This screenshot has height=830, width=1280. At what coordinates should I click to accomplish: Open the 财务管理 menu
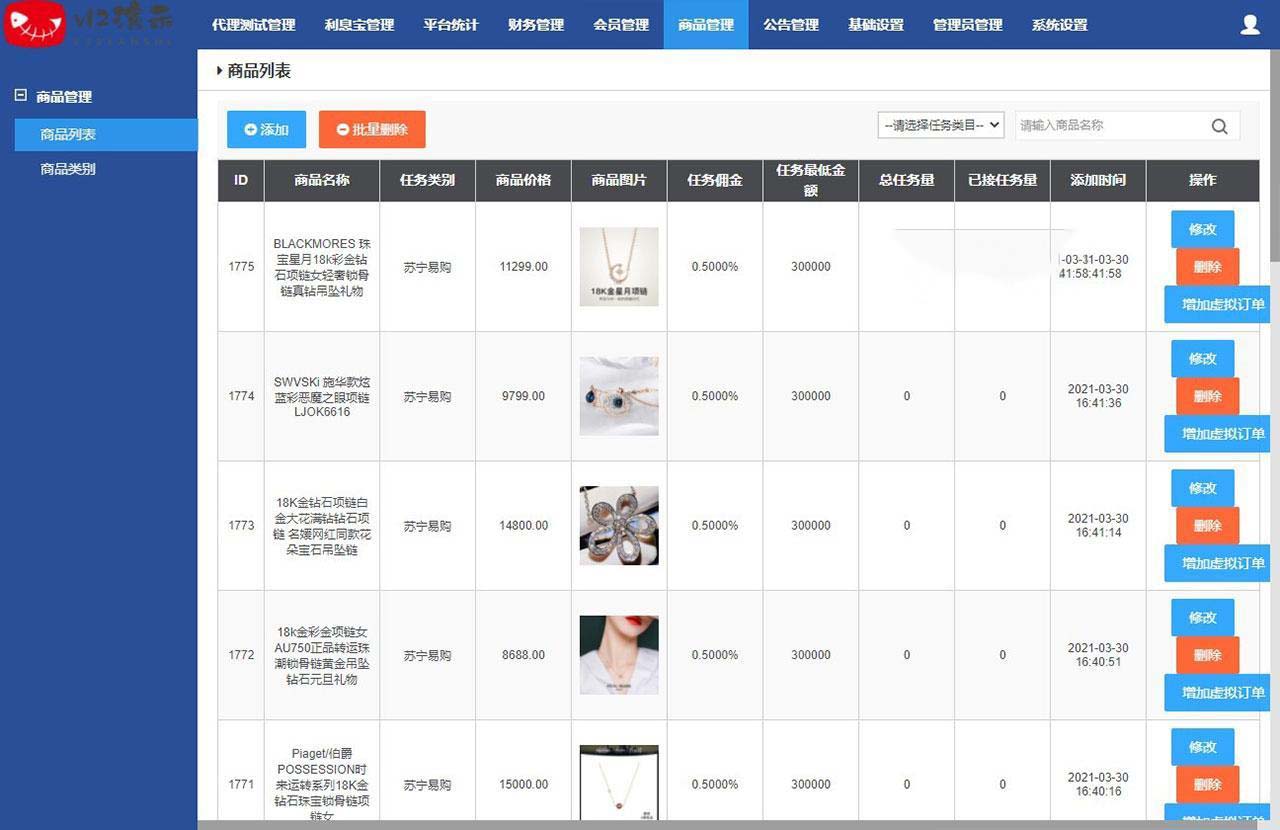(536, 25)
